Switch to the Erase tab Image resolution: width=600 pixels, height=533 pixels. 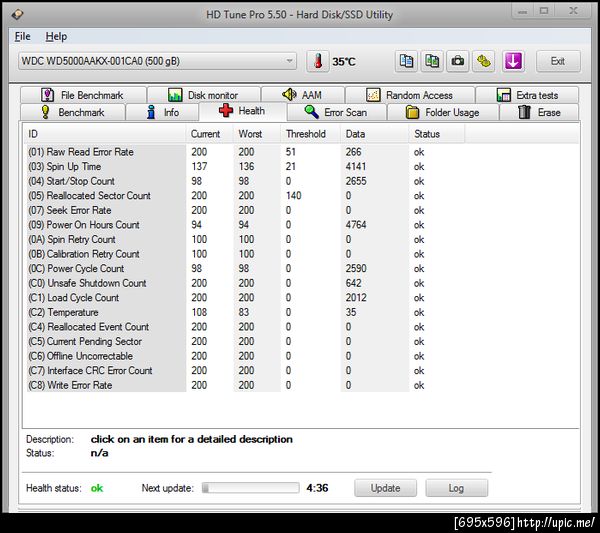(539, 112)
